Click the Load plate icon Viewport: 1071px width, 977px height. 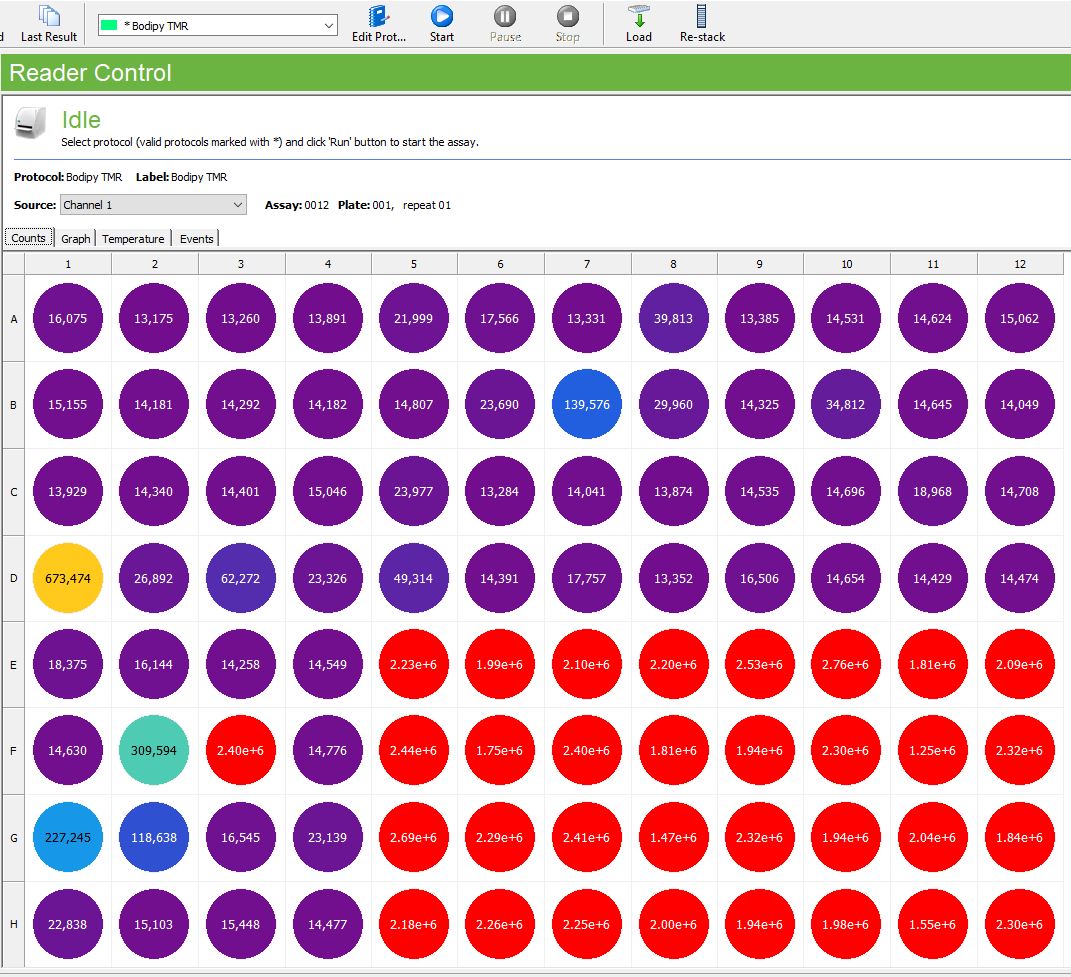tap(638, 23)
